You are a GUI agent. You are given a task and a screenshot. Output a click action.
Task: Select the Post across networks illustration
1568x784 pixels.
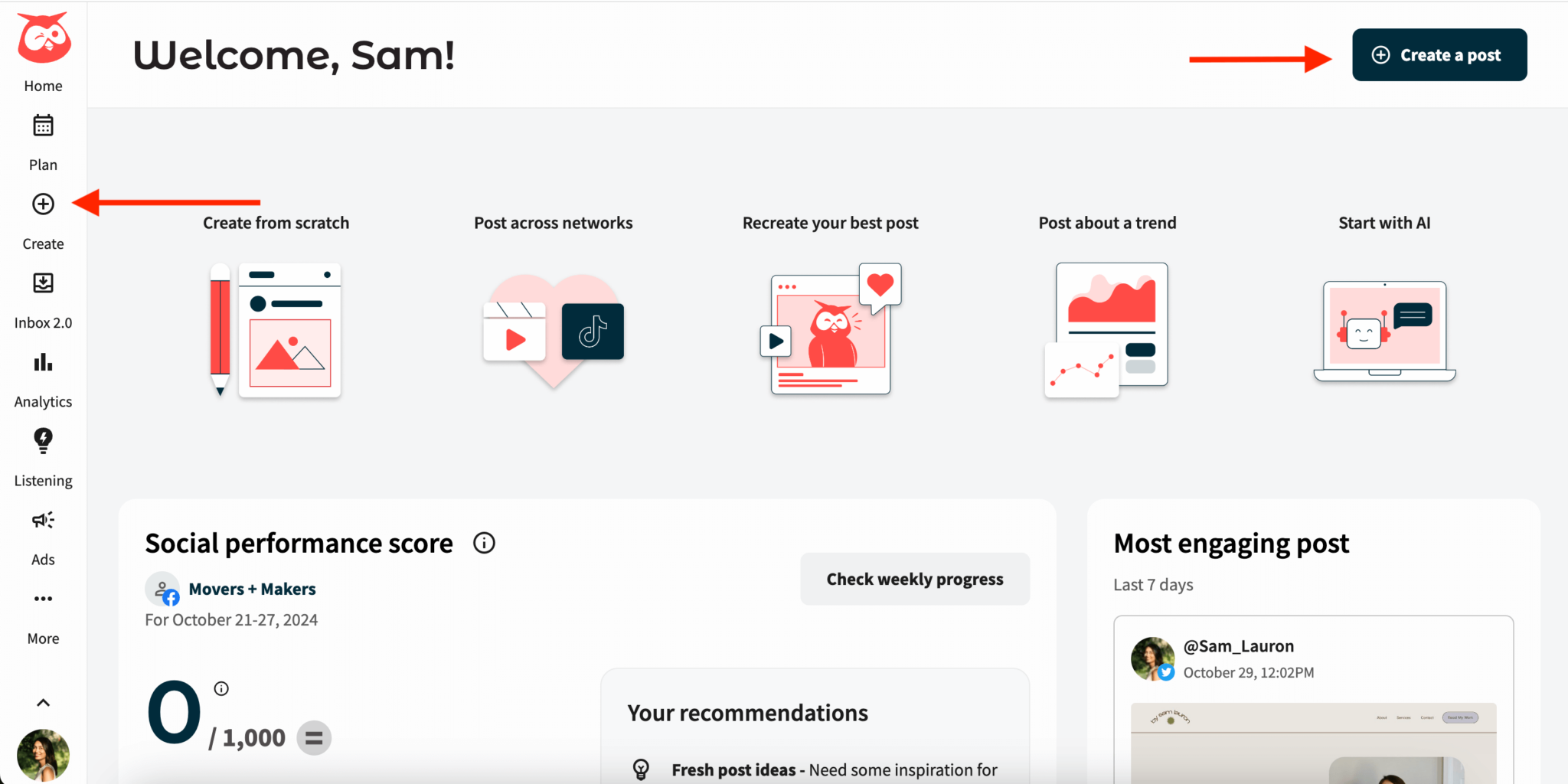pos(554,331)
